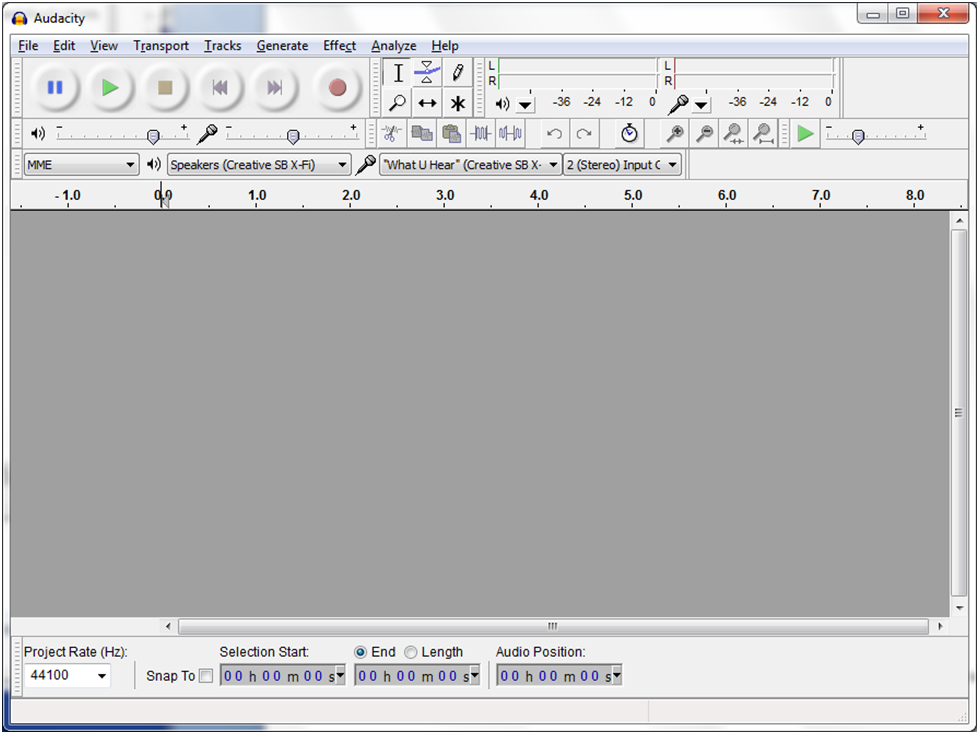The width and height of the screenshot is (979, 734).
Task: Click the output meter speaker icon
Action: point(503,104)
